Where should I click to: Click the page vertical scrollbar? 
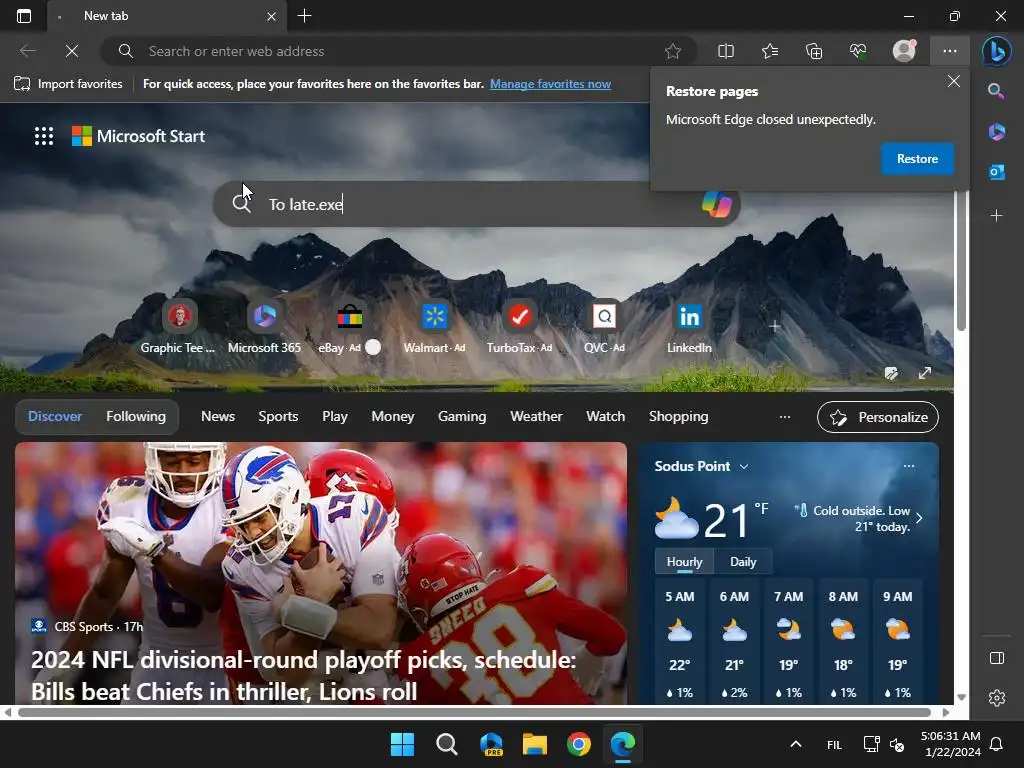(x=961, y=261)
